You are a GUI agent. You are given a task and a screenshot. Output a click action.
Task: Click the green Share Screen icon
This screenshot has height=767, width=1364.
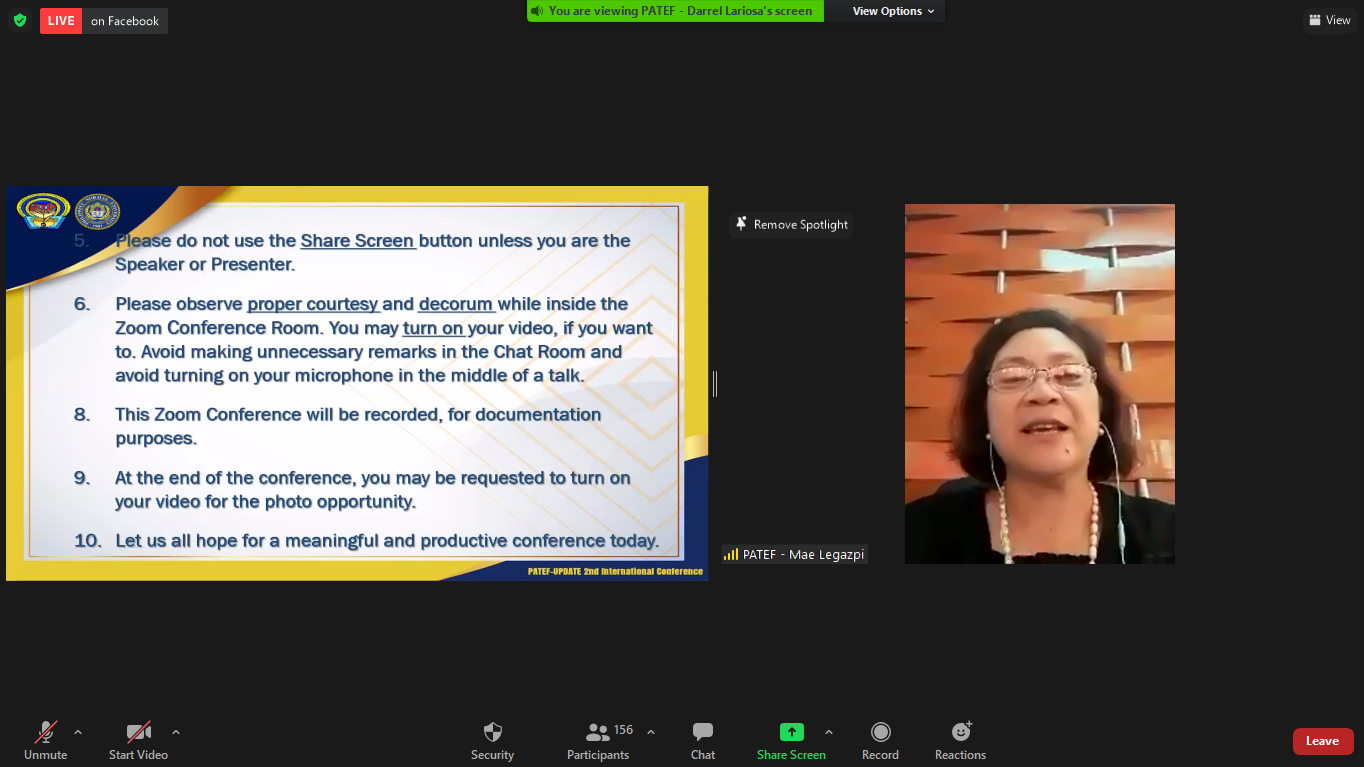(791, 732)
